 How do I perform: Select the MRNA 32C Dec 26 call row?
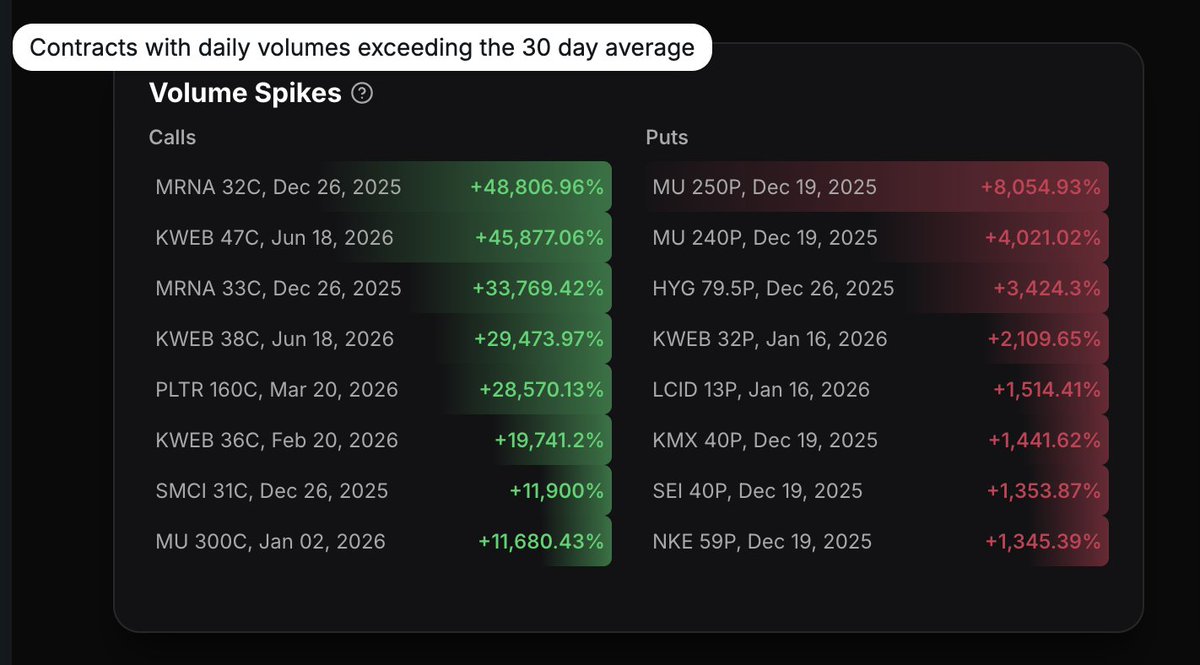(380, 187)
